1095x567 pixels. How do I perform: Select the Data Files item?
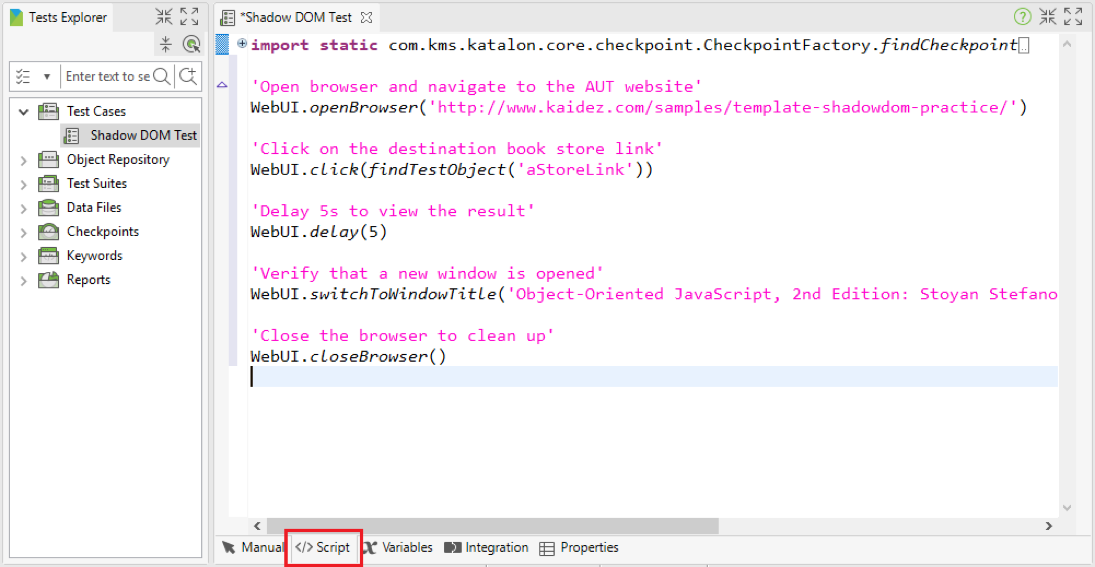pos(94,207)
